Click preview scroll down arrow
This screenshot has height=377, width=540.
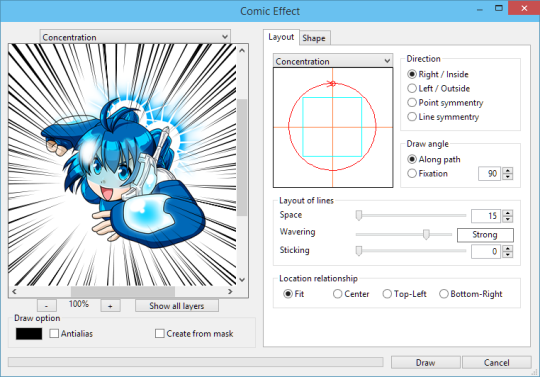tap(242, 280)
